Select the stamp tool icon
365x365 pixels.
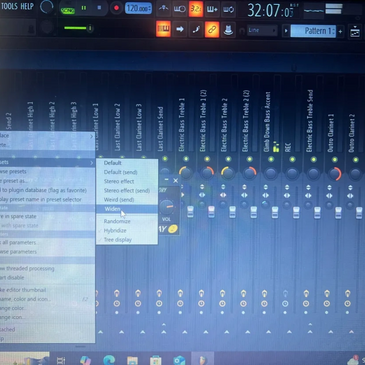(x=228, y=30)
